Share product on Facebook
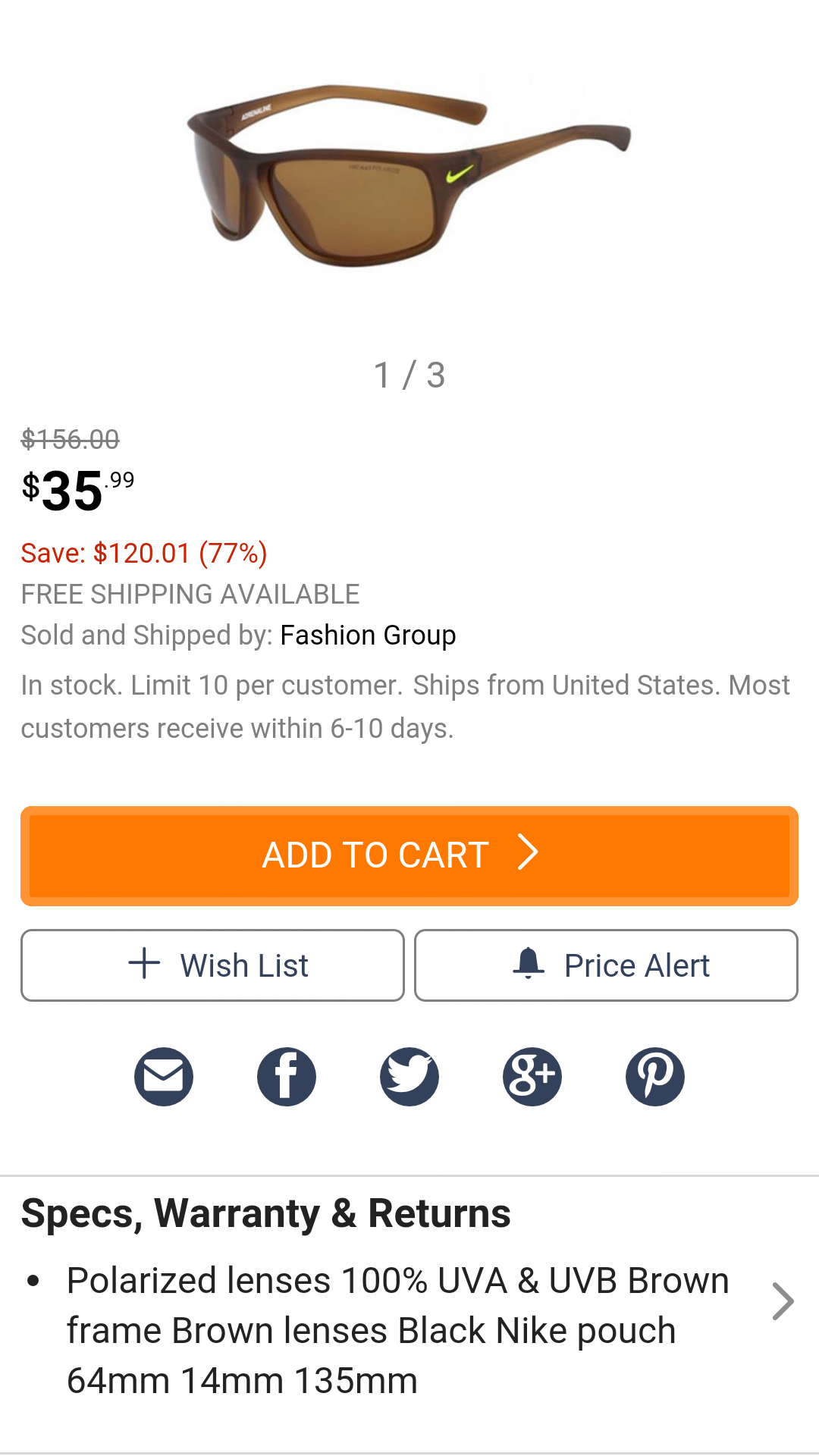Viewport: 819px width, 1456px height. [x=287, y=1076]
